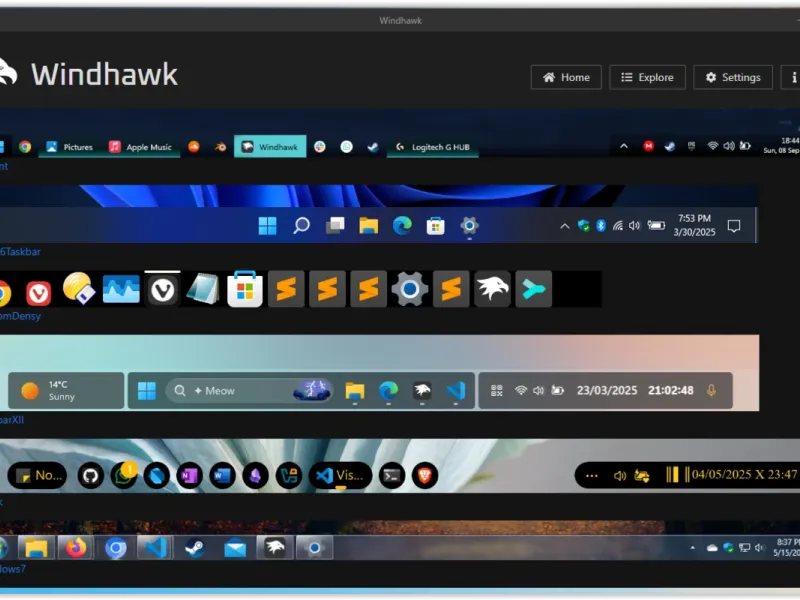
Task: Click the 7:53 PM 3/30/2025 clock
Action: pyautogui.click(x=694, y=225)
